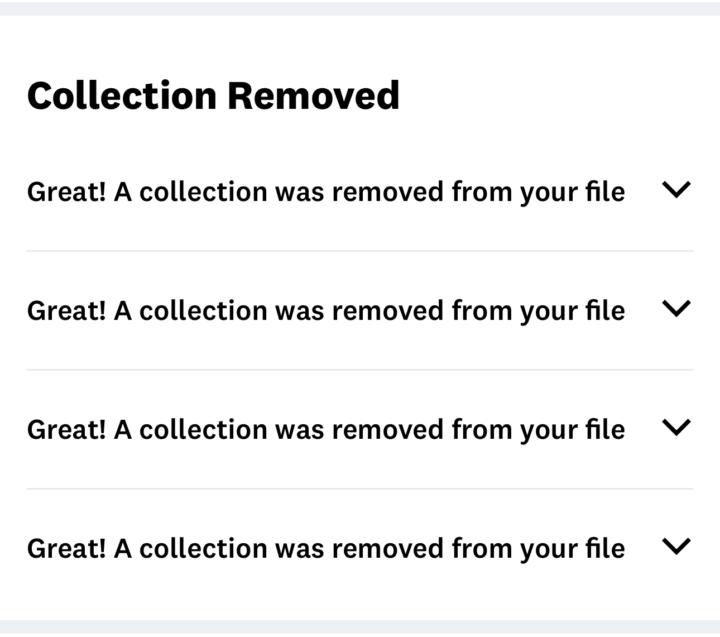Expand the third collection removed chevron
This screenshot has width=720, height=637.
[677, 428]
